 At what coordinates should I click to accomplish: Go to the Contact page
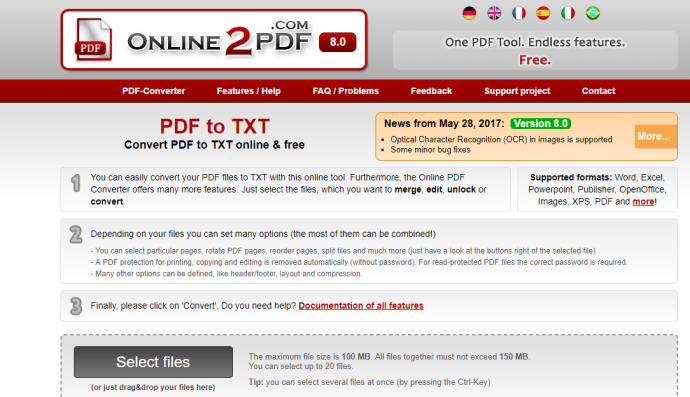pyautogui.click(x=598, y=91)
